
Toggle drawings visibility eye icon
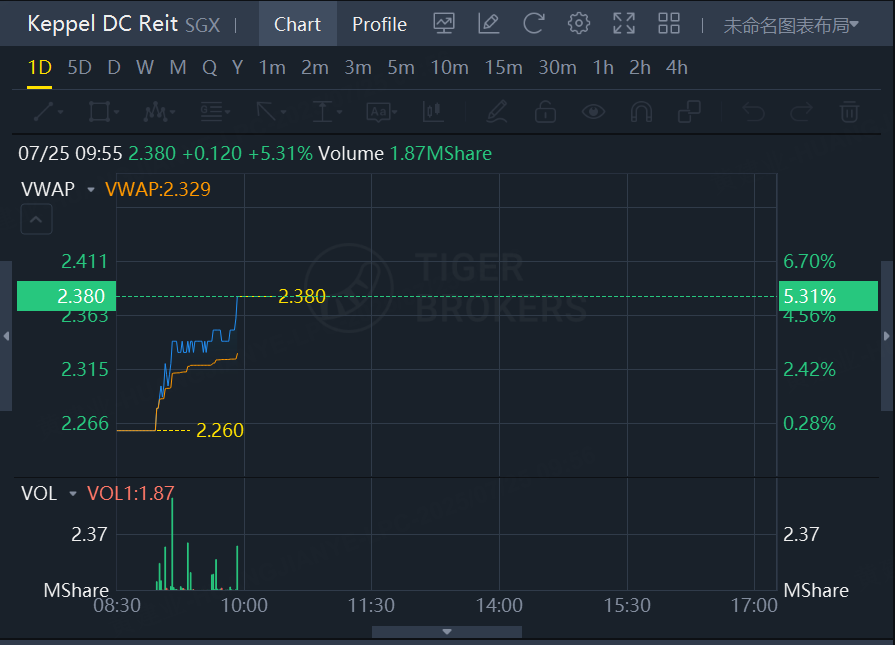pos(593,112)
